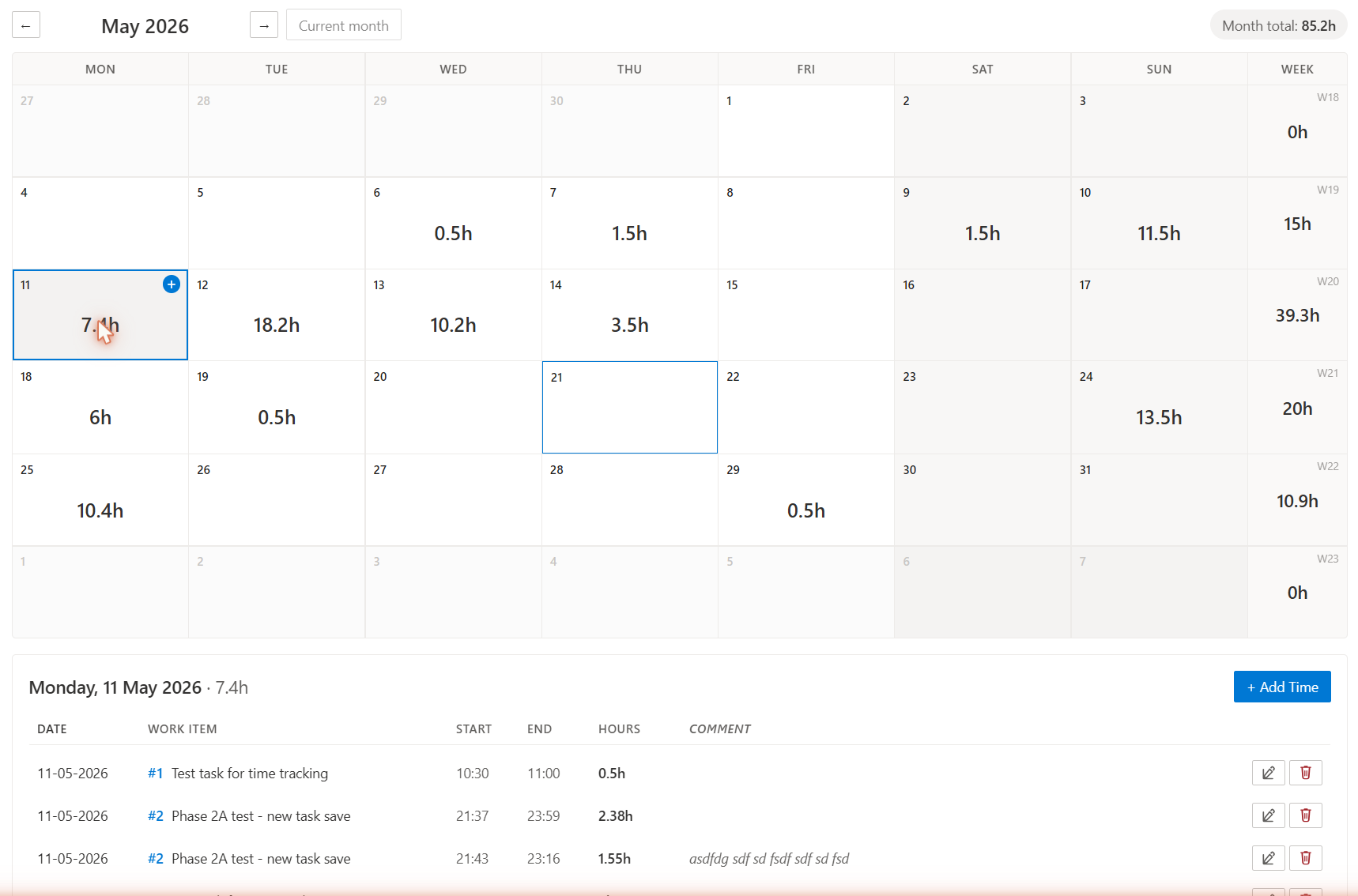The image size is (1358, 896).
Task: Select May 25 cell showing 10.4h
Action: (100, 500)
